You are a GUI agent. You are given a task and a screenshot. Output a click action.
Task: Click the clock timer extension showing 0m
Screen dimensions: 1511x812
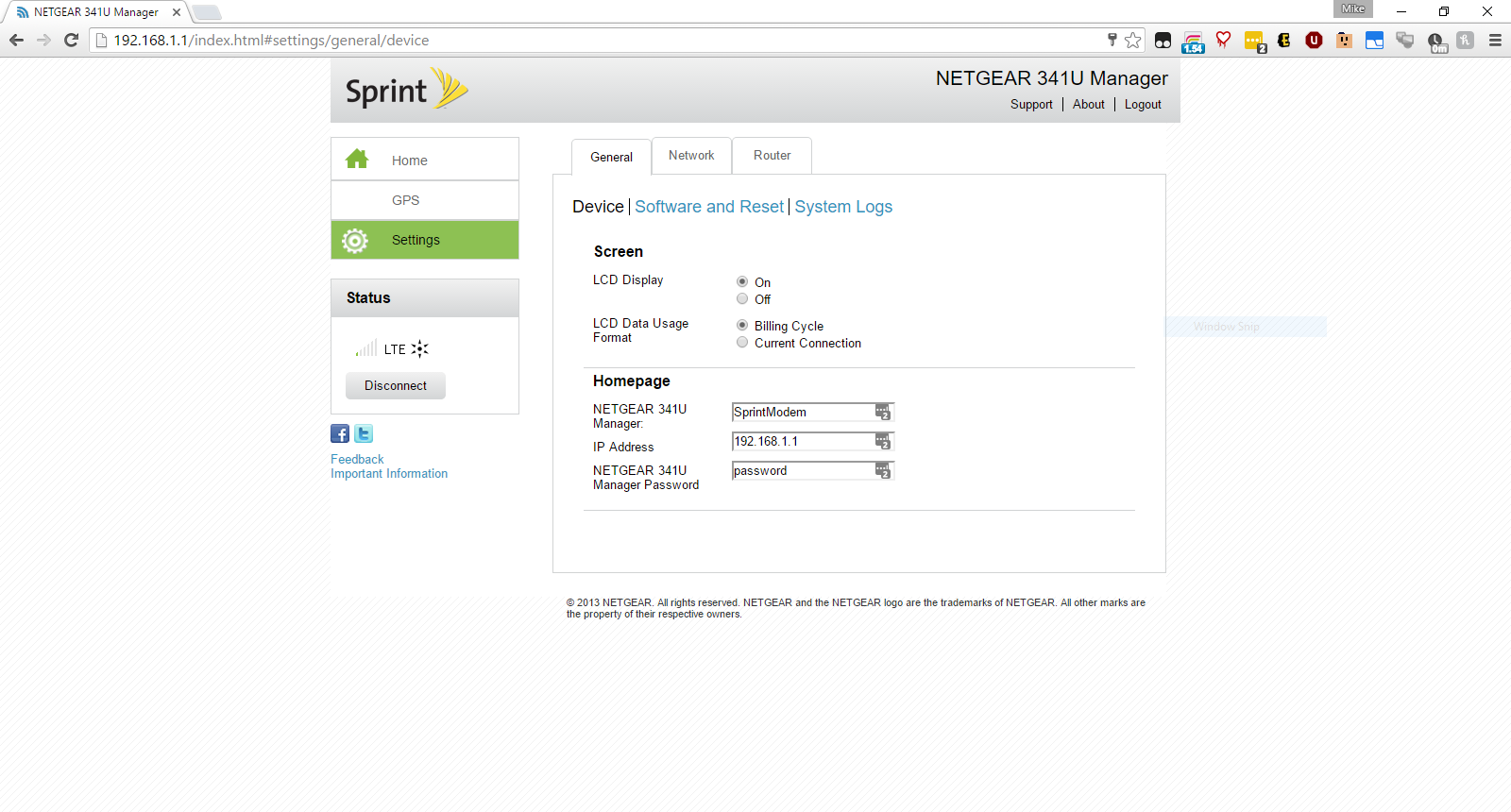pyautogui.click(x=1436, y=42)
